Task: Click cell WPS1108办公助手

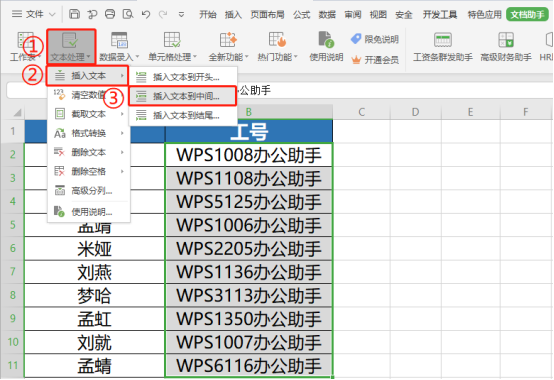Action: click(249, 178)
